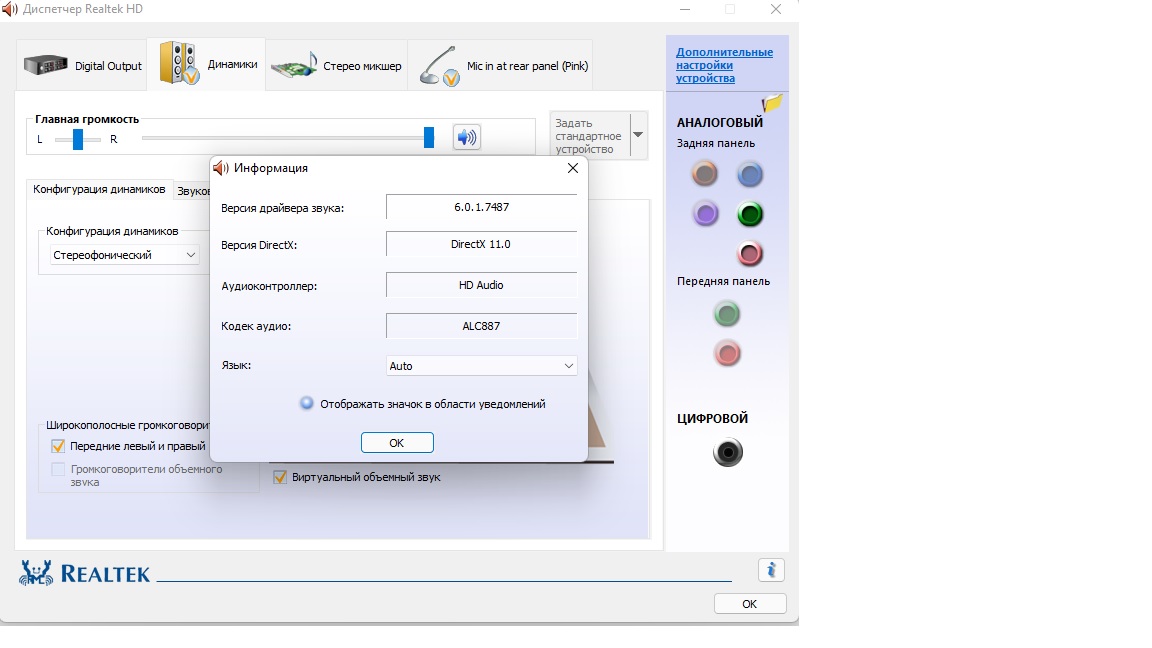This screenshot has height=648, width=1152.
Task: Toggle the Виртуальный объемный звук checkbox
Action: pos(279,477)
